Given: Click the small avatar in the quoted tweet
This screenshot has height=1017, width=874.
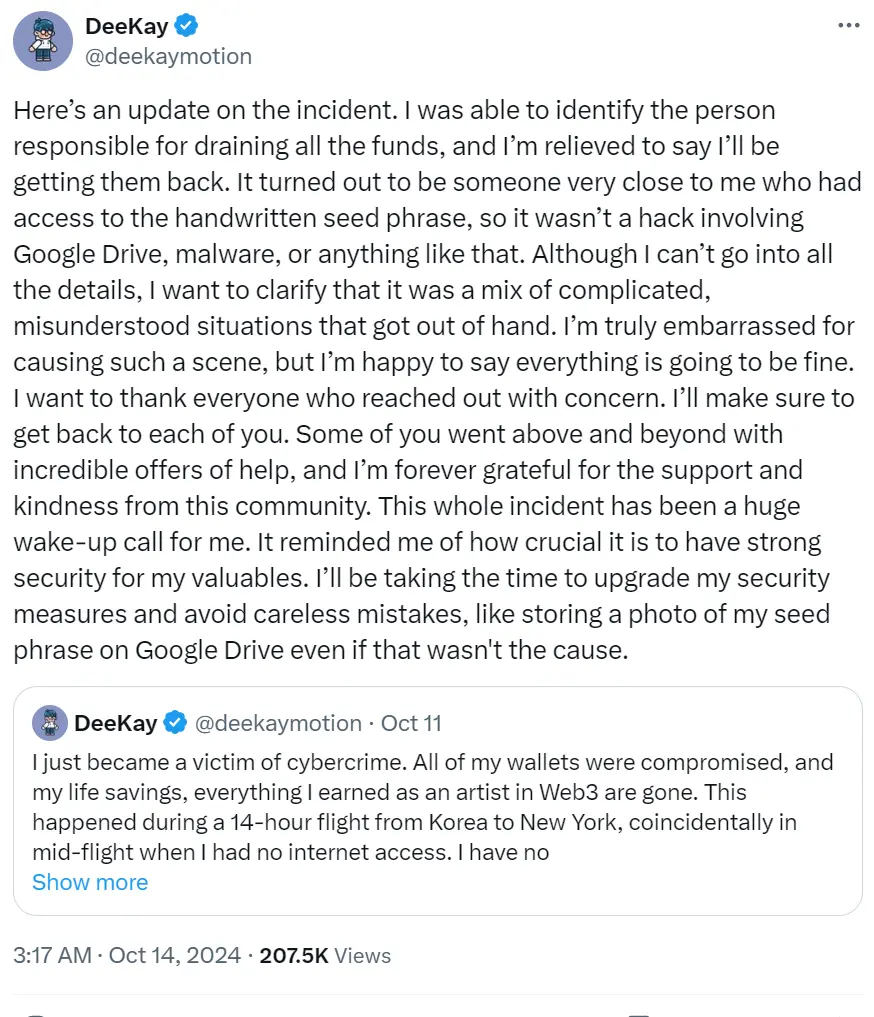Looking at the screenshot, I should [x=50, y=722].
